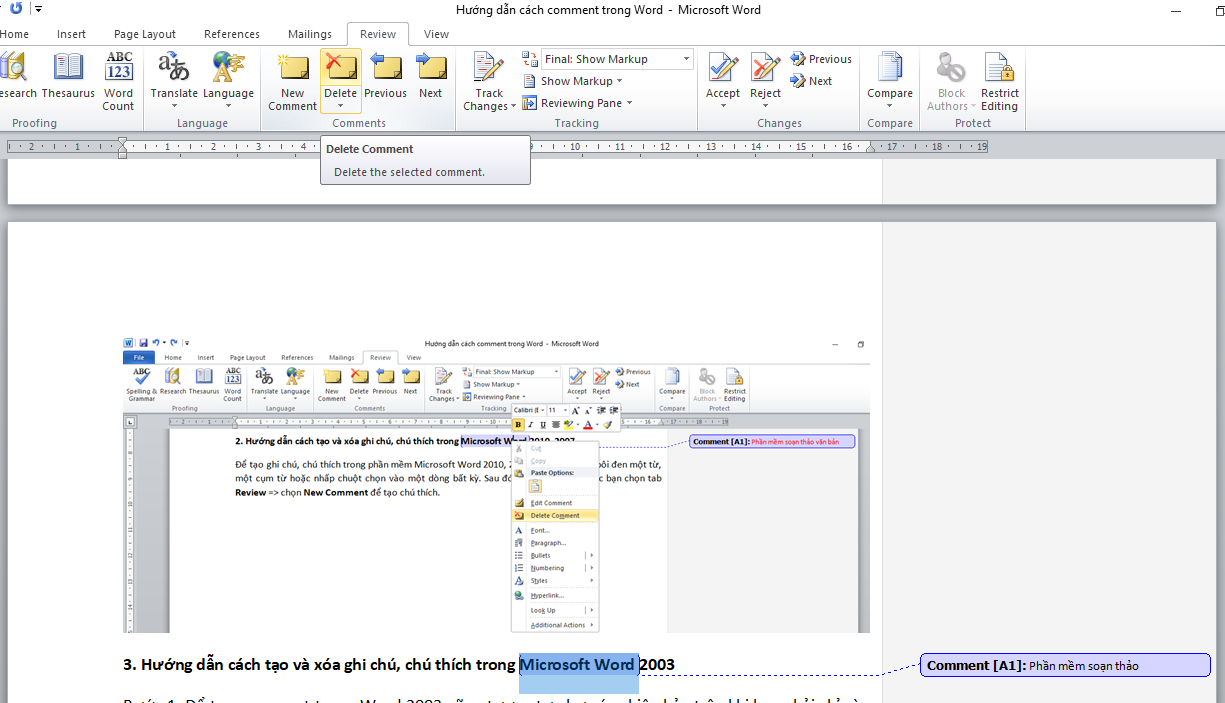Go to Previous comment in Comments group
This screenshot has height=703, width=1225.
coord(385,70)
